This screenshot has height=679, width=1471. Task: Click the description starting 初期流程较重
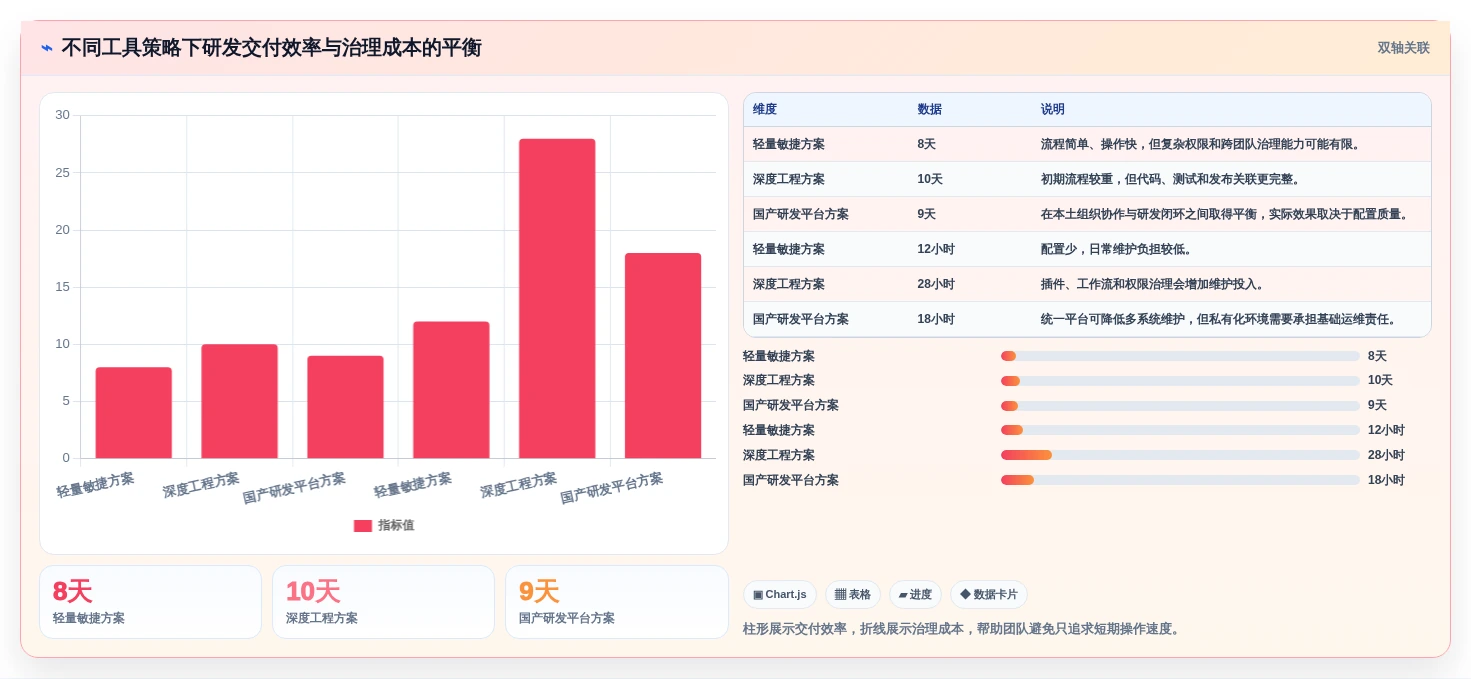coord(1171,179)
